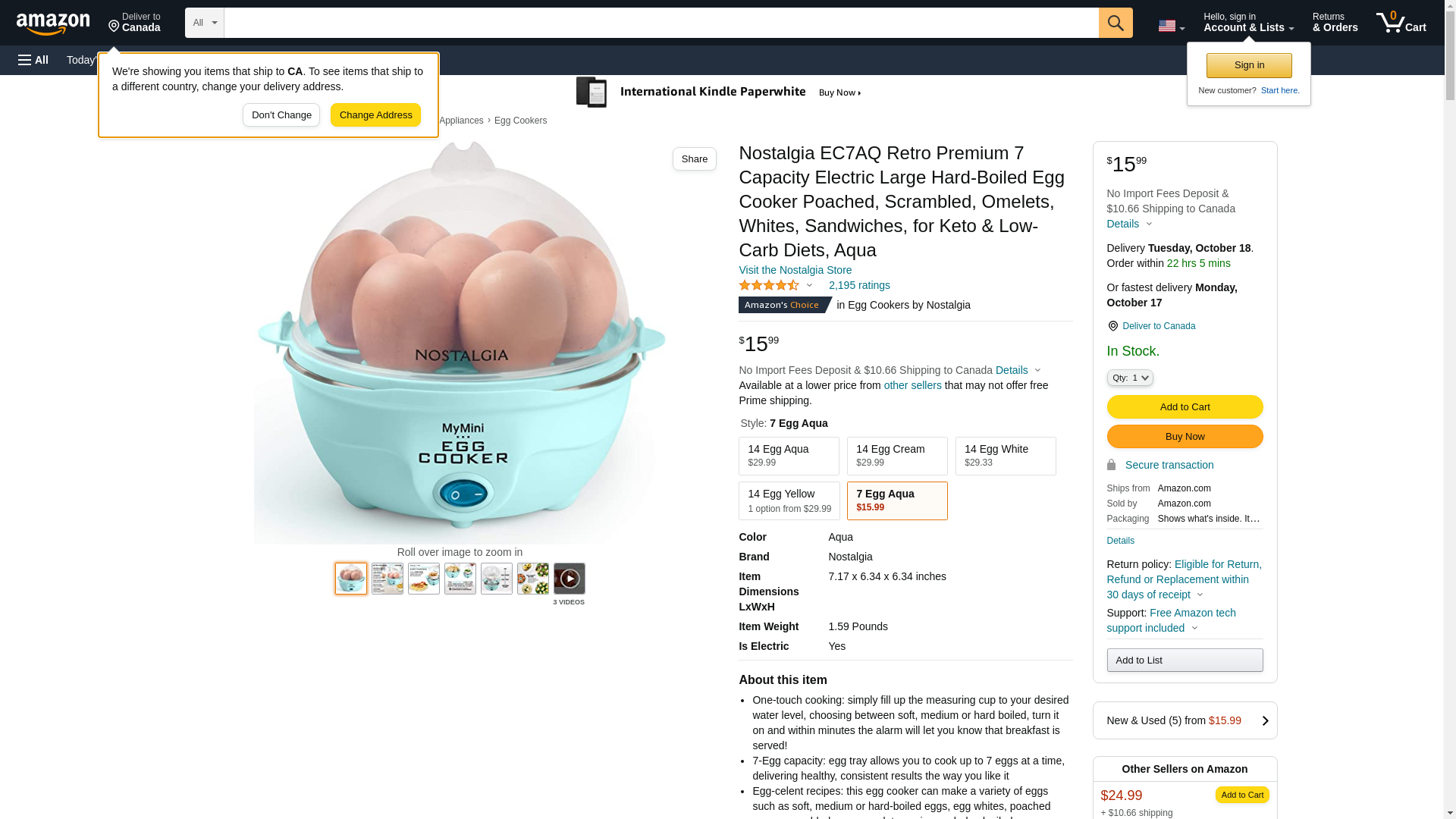The height and width of the screenshot is (819, 1456).
Task: Click the search magnifier button
Action: [1115, 23]
